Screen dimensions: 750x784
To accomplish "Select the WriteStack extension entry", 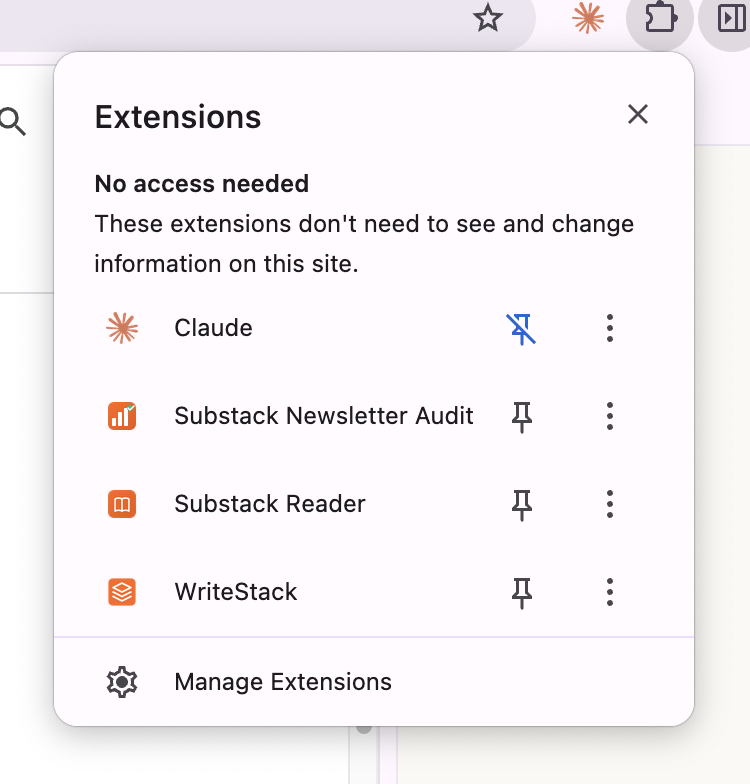I will click(236, 592).
